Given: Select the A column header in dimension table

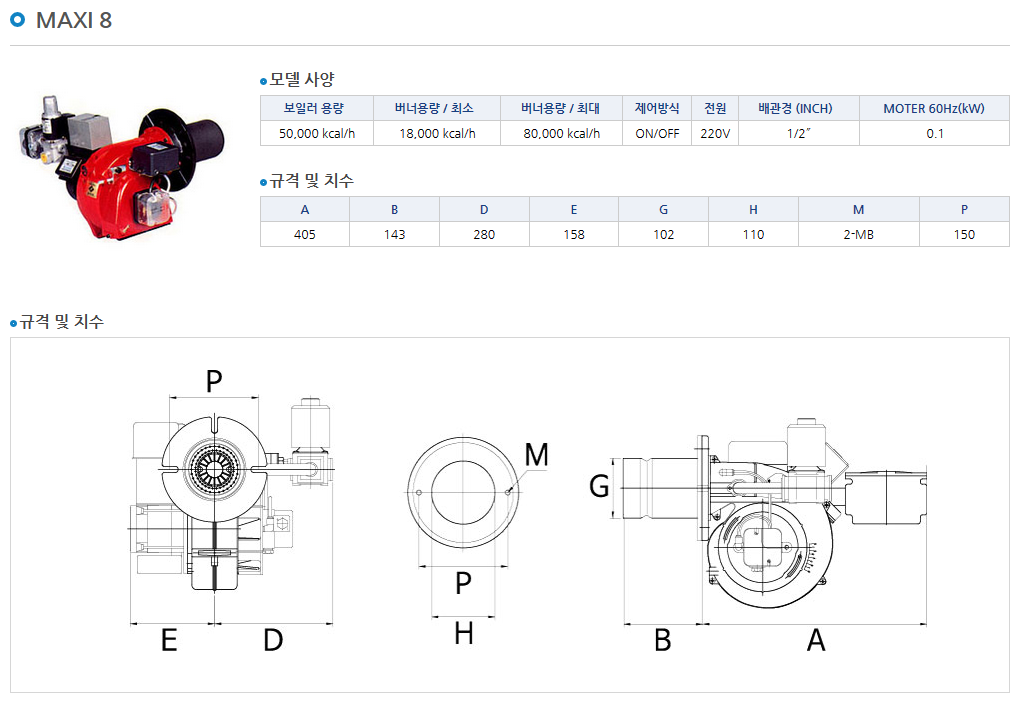Looking at the screenshot, I should click(305, 210).
